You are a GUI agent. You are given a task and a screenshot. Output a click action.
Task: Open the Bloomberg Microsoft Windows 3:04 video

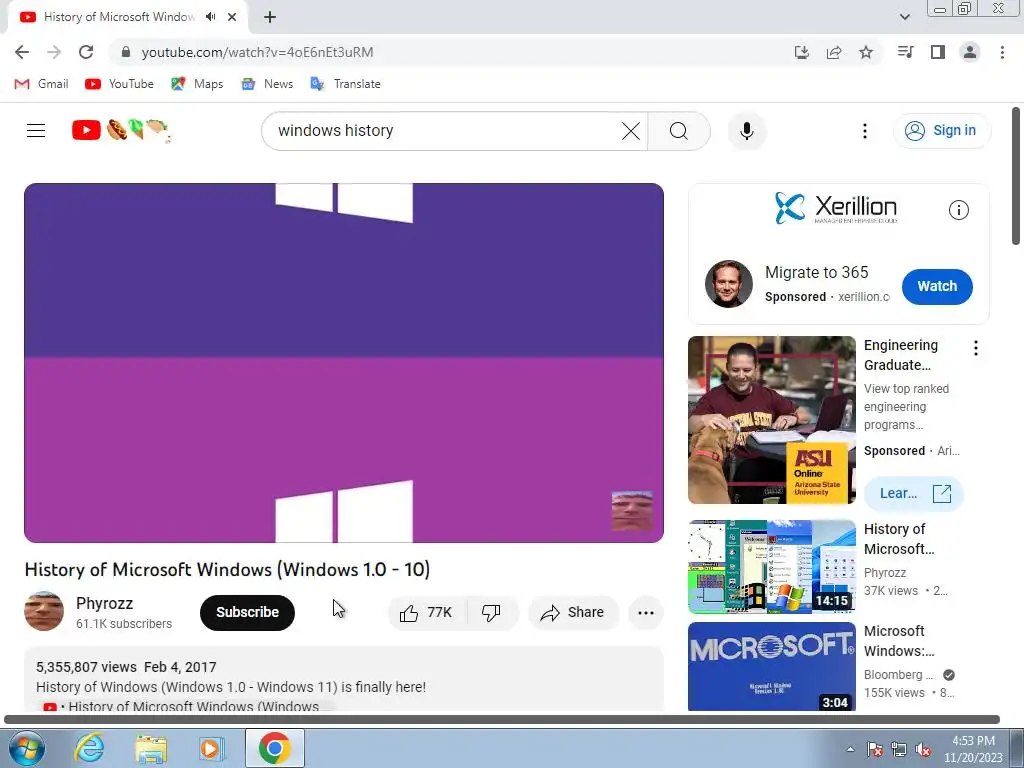coord(771,666)
